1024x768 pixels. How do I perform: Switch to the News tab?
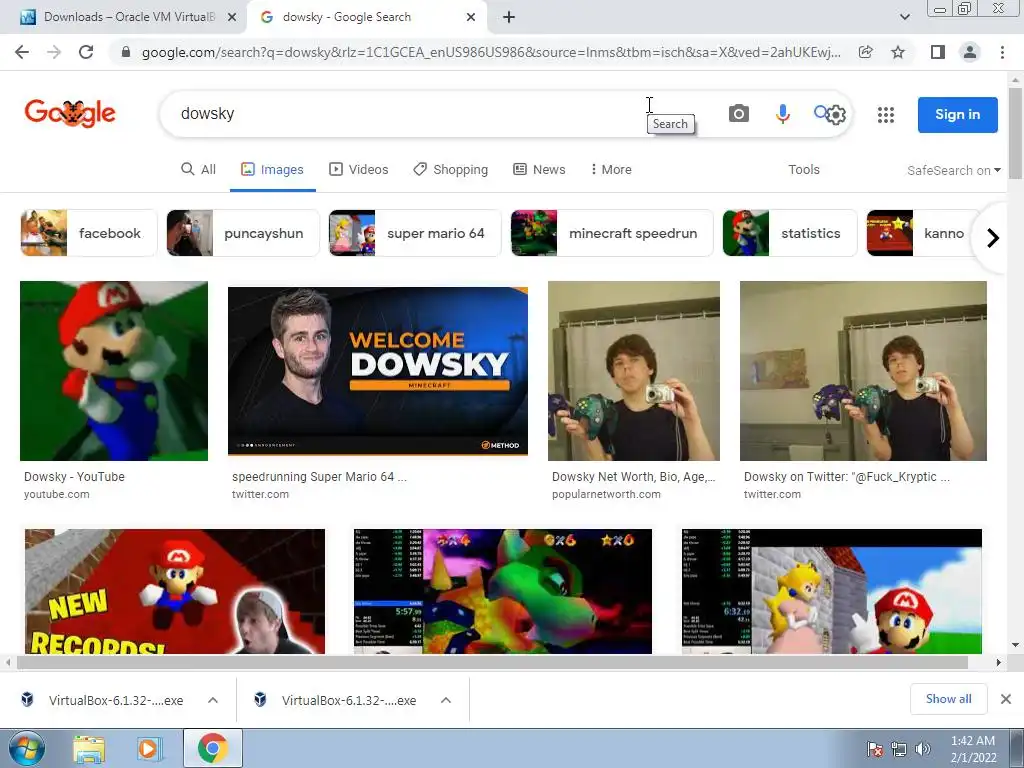pos(539,170)
